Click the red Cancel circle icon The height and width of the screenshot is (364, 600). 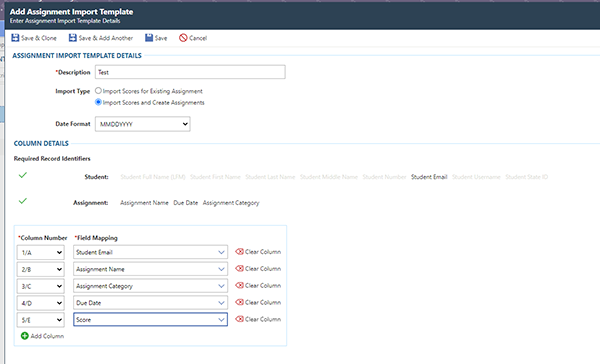tap(183, 38)
